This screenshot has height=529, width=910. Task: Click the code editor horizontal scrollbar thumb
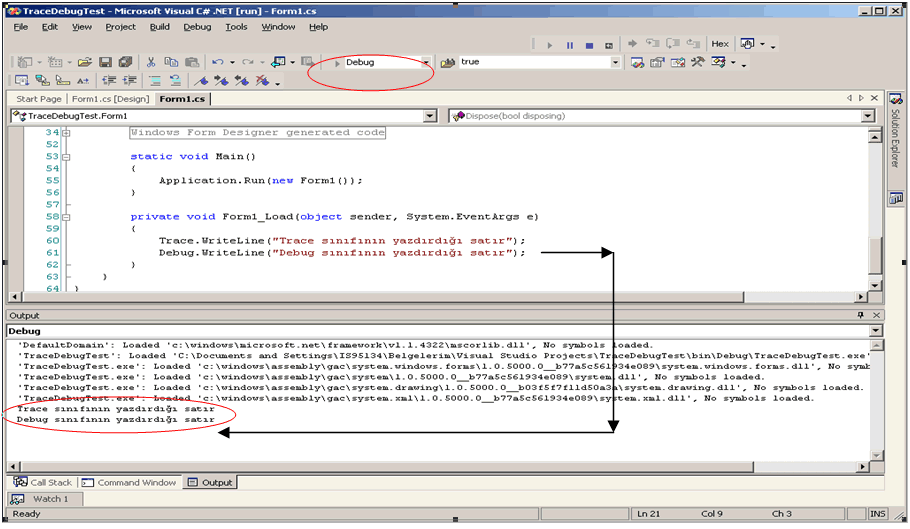383,296
